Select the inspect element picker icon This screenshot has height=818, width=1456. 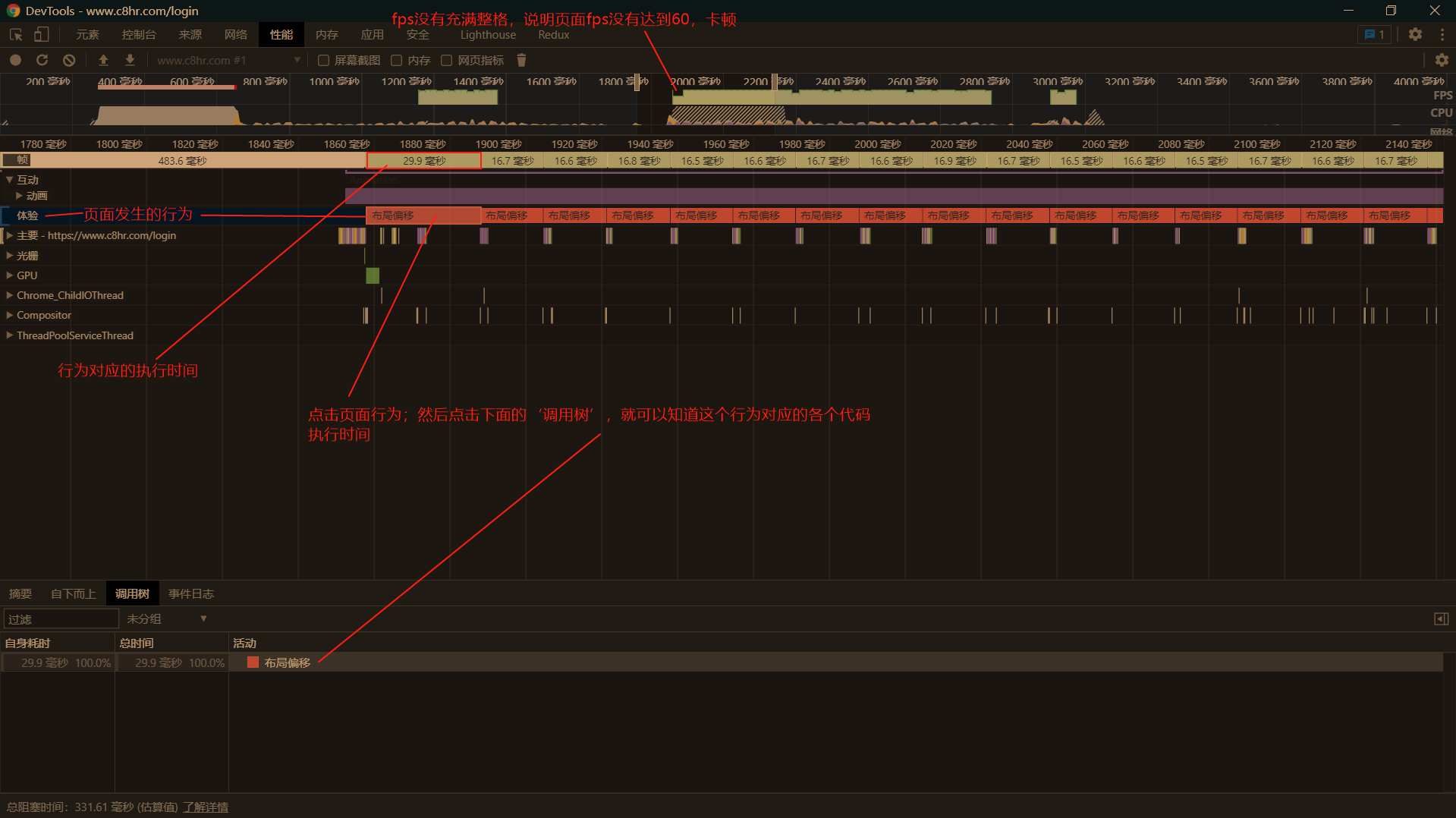coord(15,35)
